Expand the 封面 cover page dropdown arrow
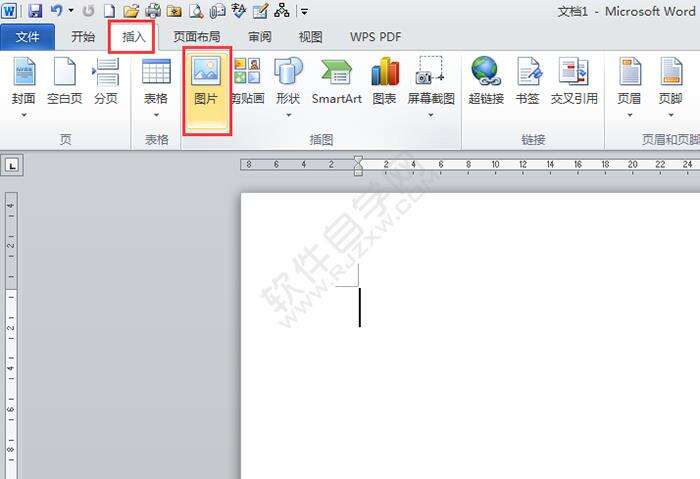700x479 pixels. [24, 115]
